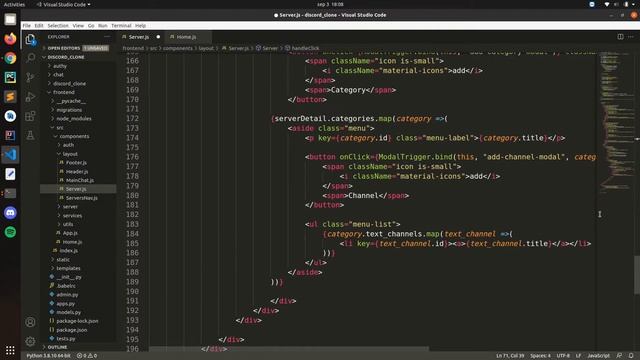Change LF end of line sequence
Image resolution: width=640 pixels, height=360 pixels.
(578, 356)
